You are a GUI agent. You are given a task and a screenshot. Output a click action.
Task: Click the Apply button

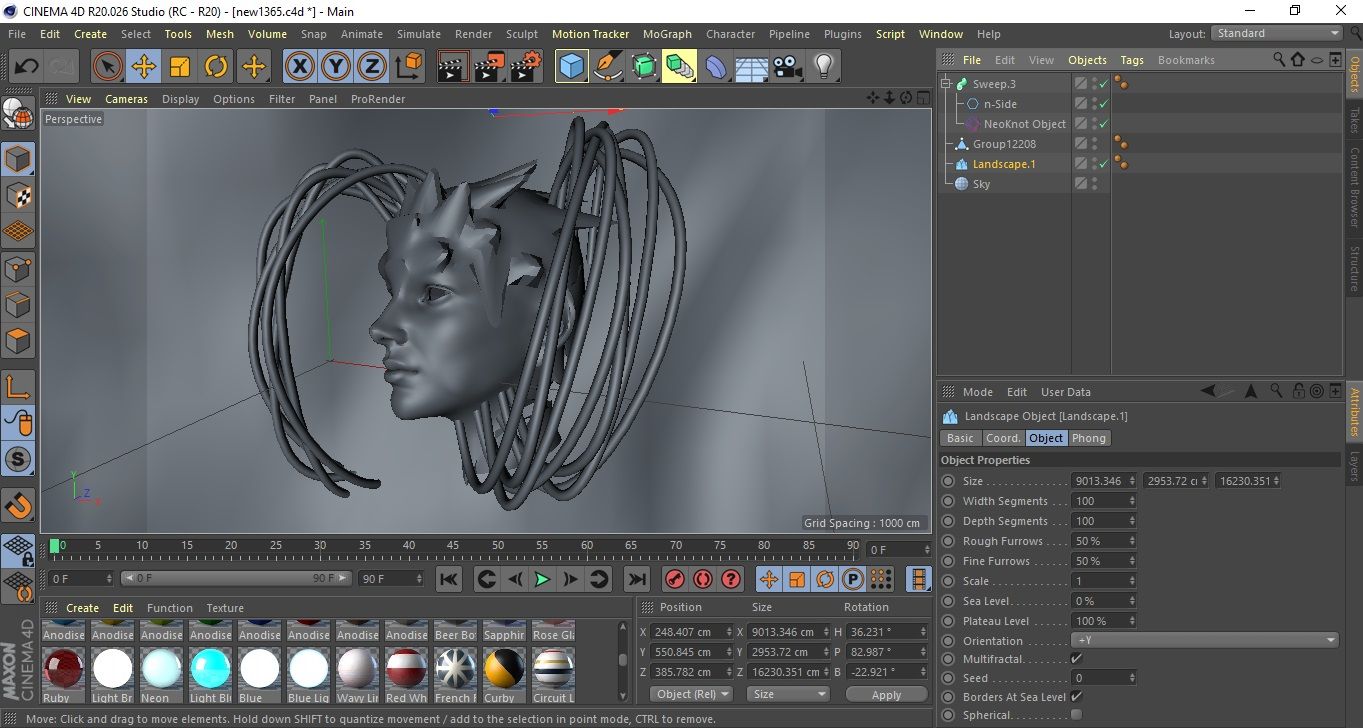point(886,694)
